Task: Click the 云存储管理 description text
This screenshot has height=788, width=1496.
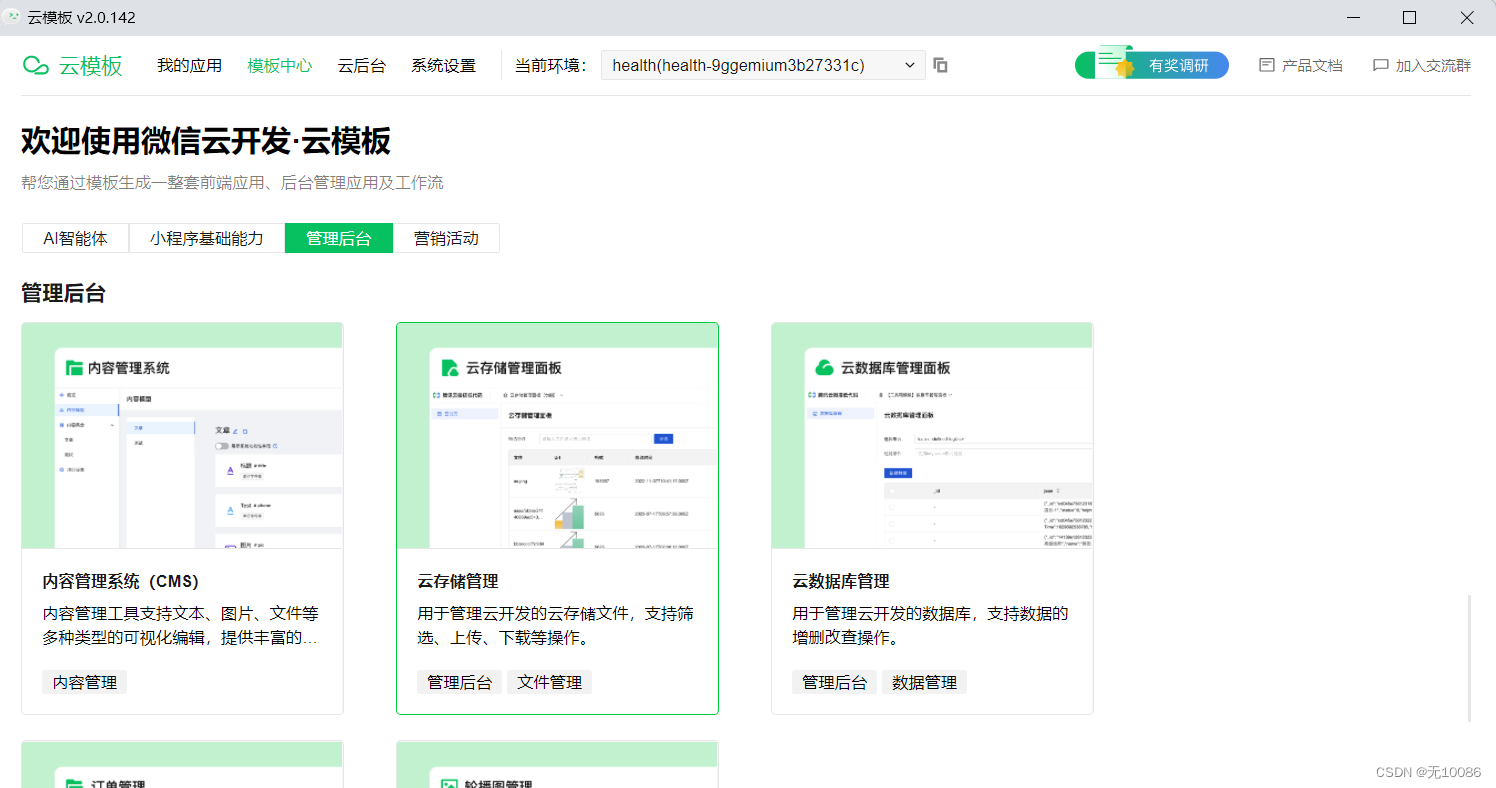Action: point(557,625)
